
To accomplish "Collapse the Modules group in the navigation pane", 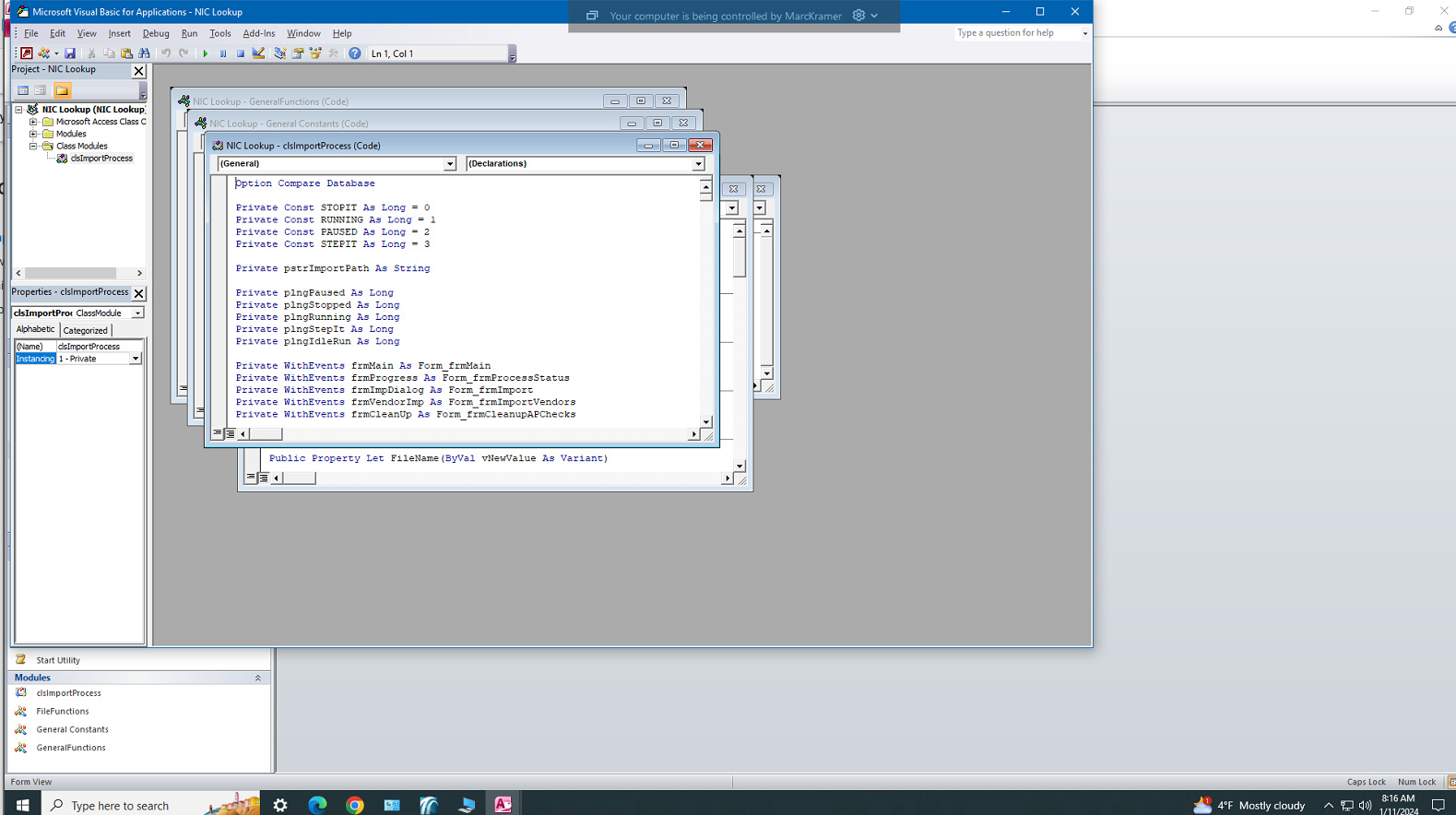I will click(x=257, y=678).
